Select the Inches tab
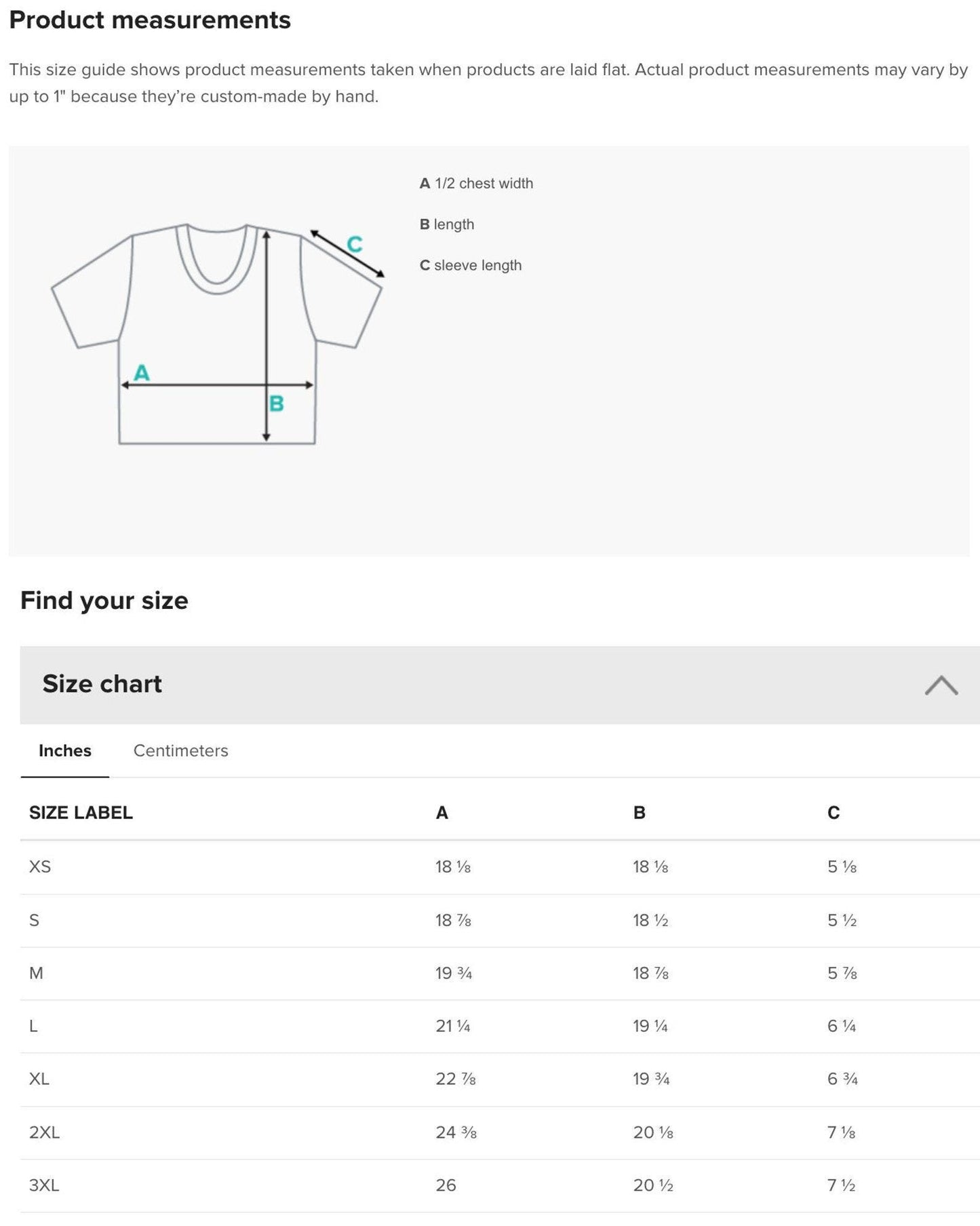The height and width of the screenshot is (1226, 980). 64,751
